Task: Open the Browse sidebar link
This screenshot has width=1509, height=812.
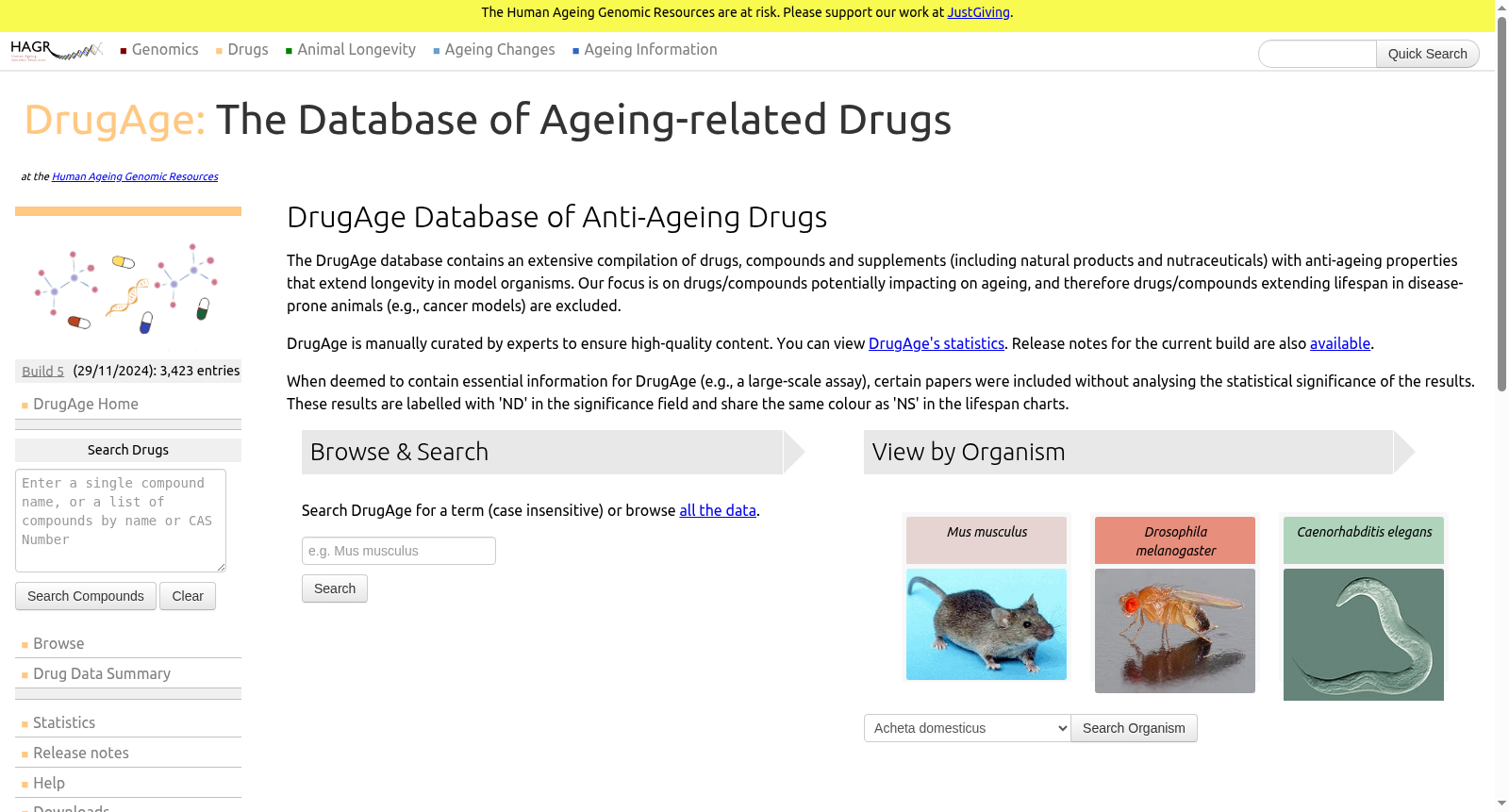Action: (58, 644)
